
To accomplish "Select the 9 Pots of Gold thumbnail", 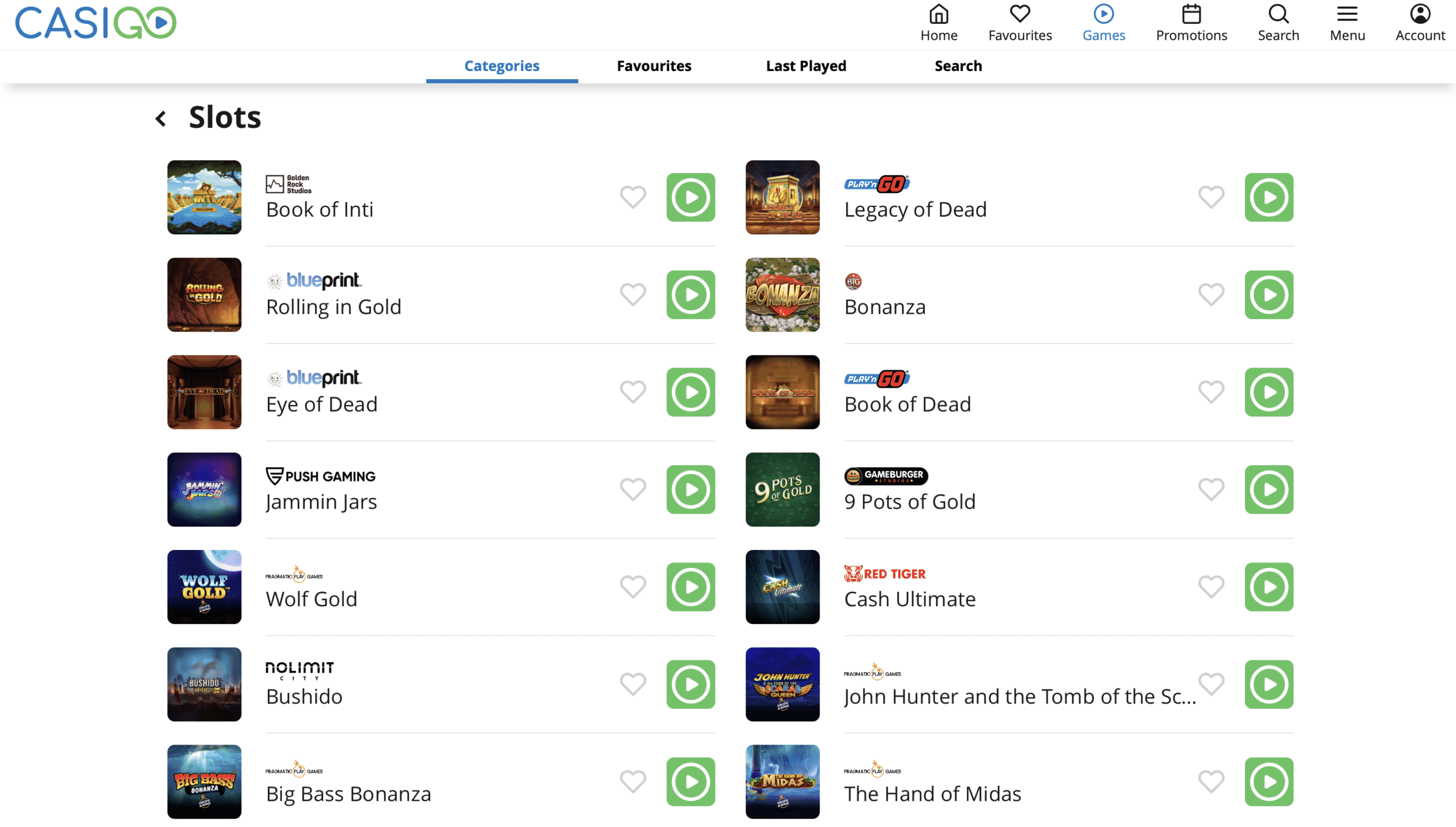I will point(782,490).
